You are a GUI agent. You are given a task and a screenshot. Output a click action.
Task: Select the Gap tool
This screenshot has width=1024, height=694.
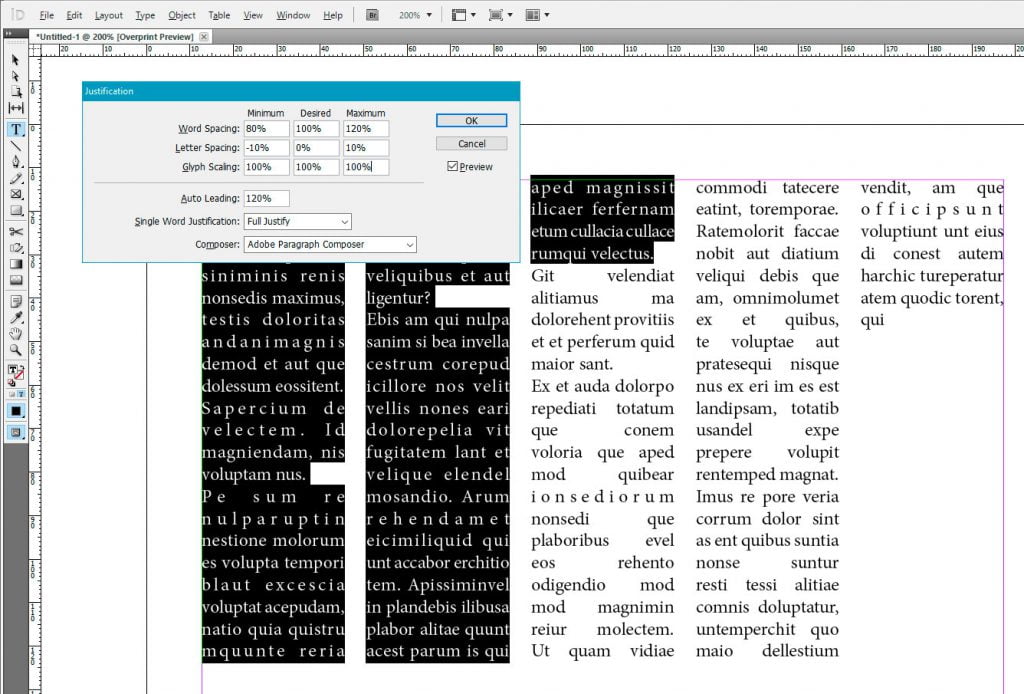tap(16, 108)
